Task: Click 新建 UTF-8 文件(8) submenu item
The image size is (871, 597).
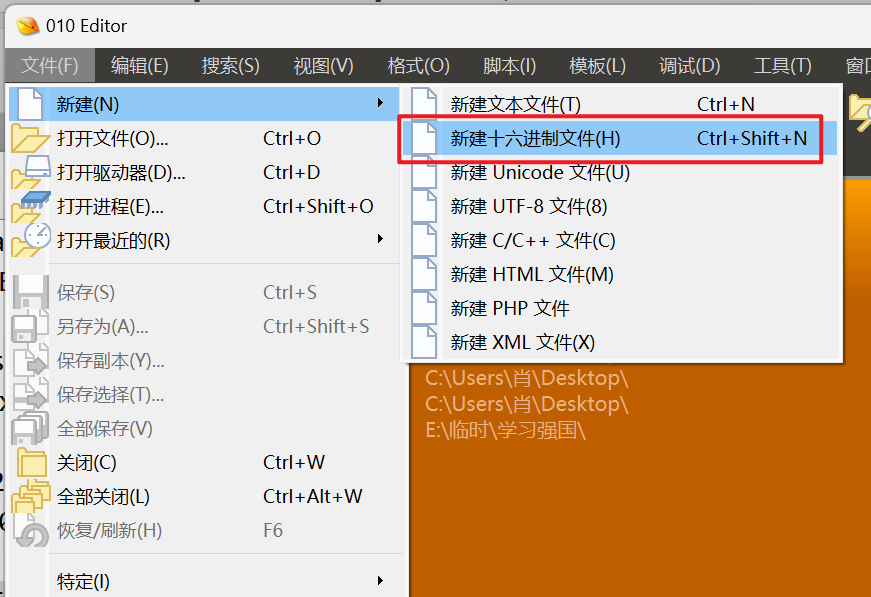Action: point(621,207)
